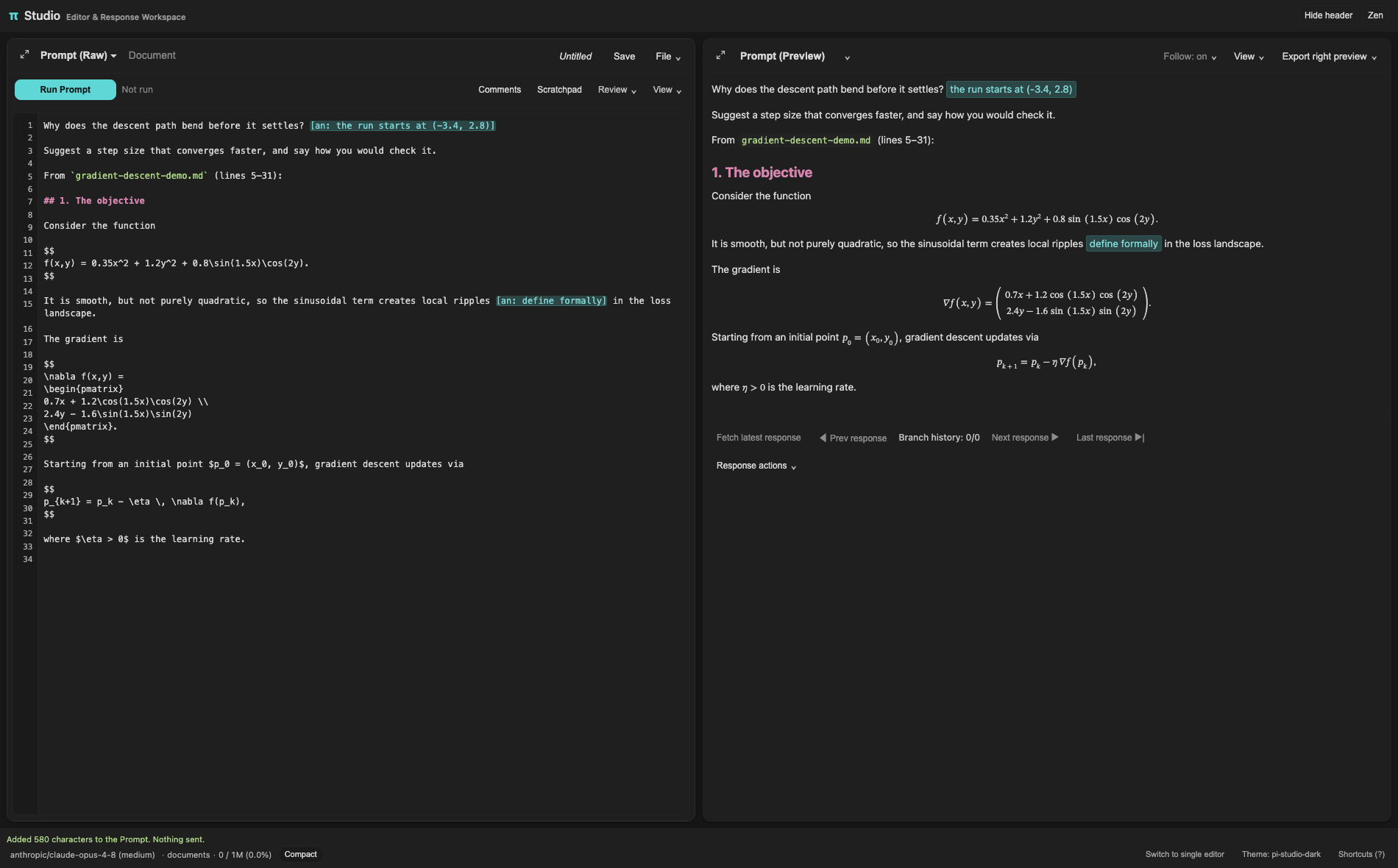Image resolution: width=1398 pixels, height=868 pixels.
Task: Open the Prompt (Preview) chevron dropdown
Action: coord(847,57)
